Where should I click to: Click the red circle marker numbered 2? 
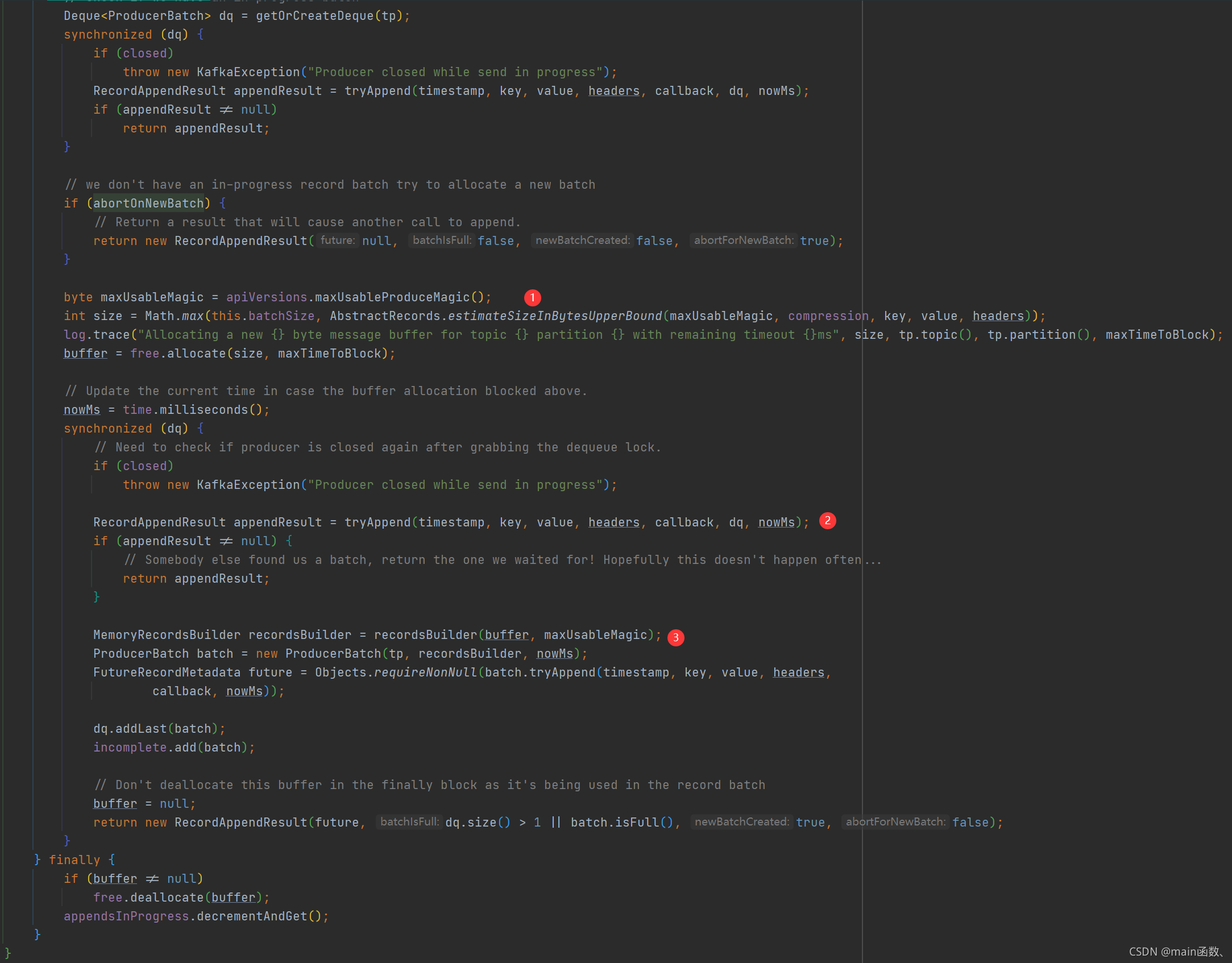[x=827, y=521]
